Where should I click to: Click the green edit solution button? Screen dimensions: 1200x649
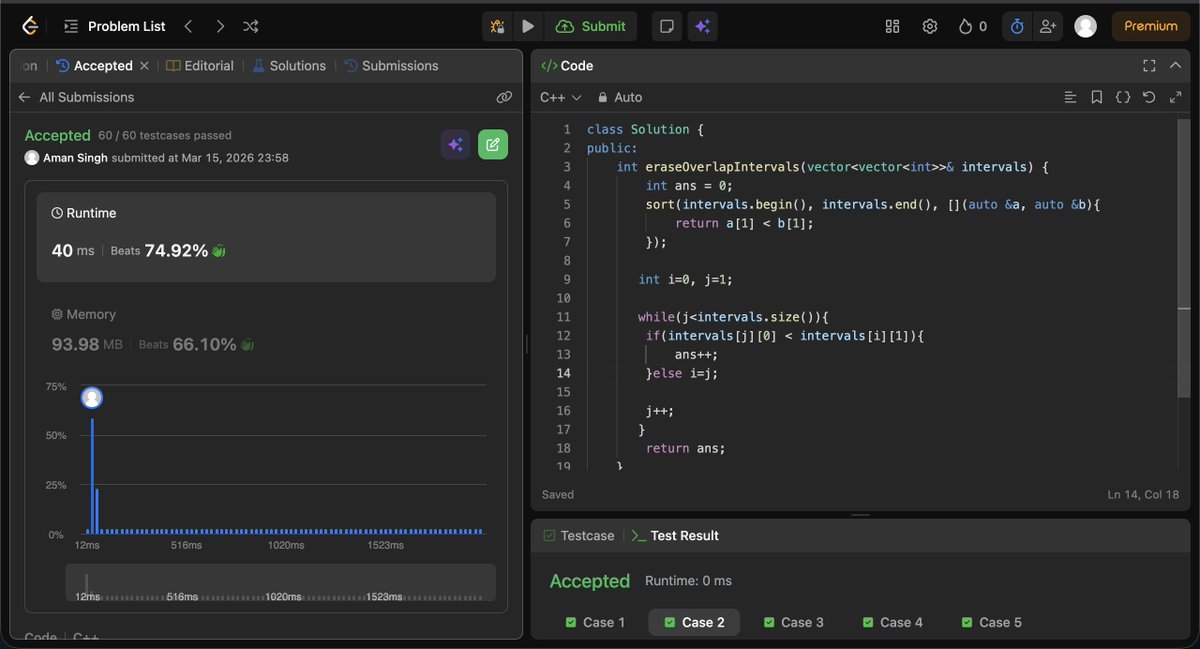point(493,144)
